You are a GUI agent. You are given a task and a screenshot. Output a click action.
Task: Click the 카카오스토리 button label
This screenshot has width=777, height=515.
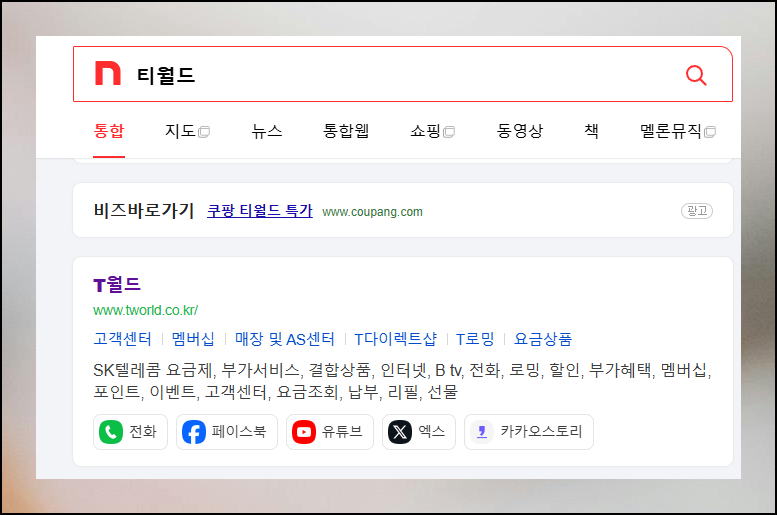pos(541,431)
